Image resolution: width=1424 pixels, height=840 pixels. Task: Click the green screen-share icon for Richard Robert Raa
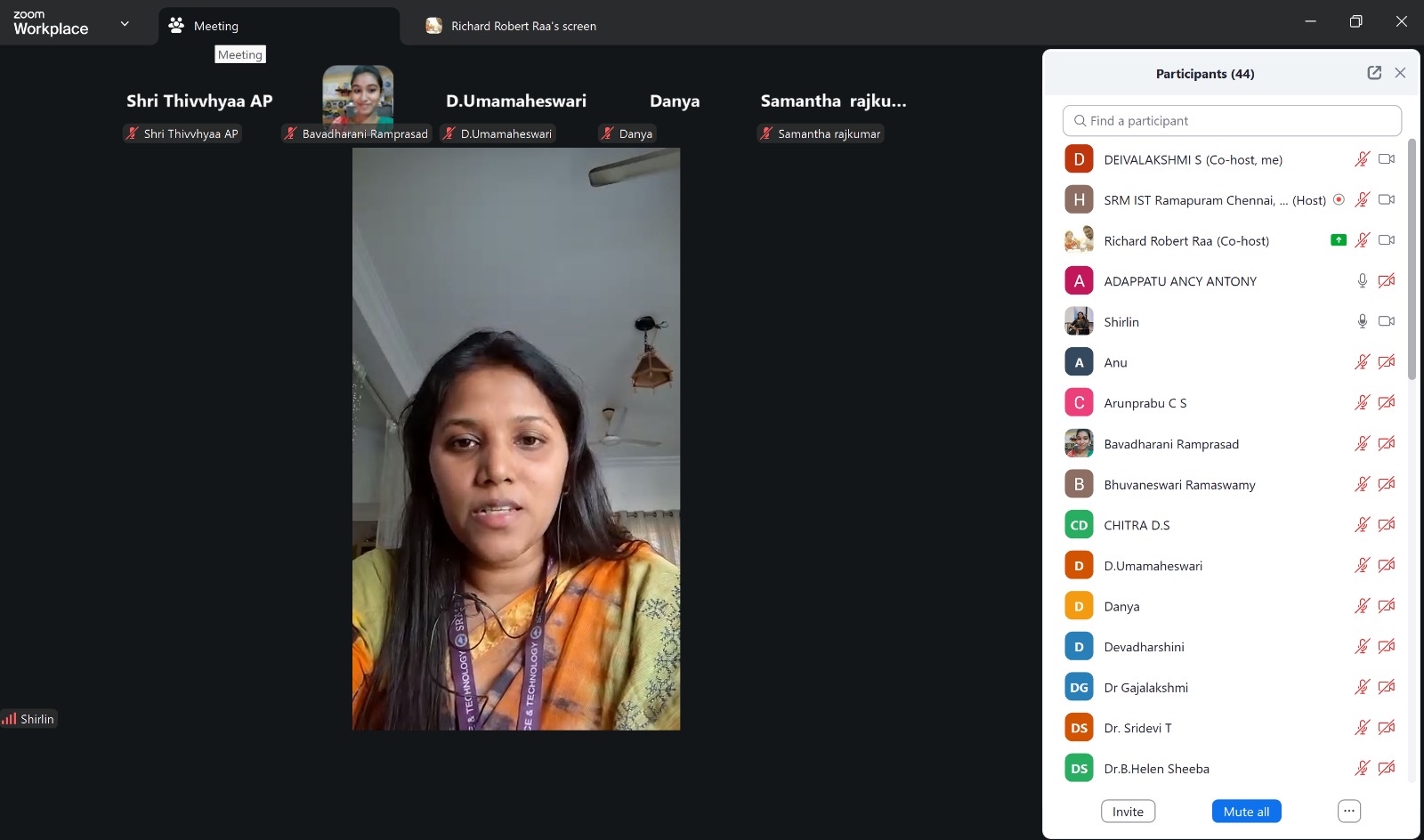click(x=1339, y=240)
